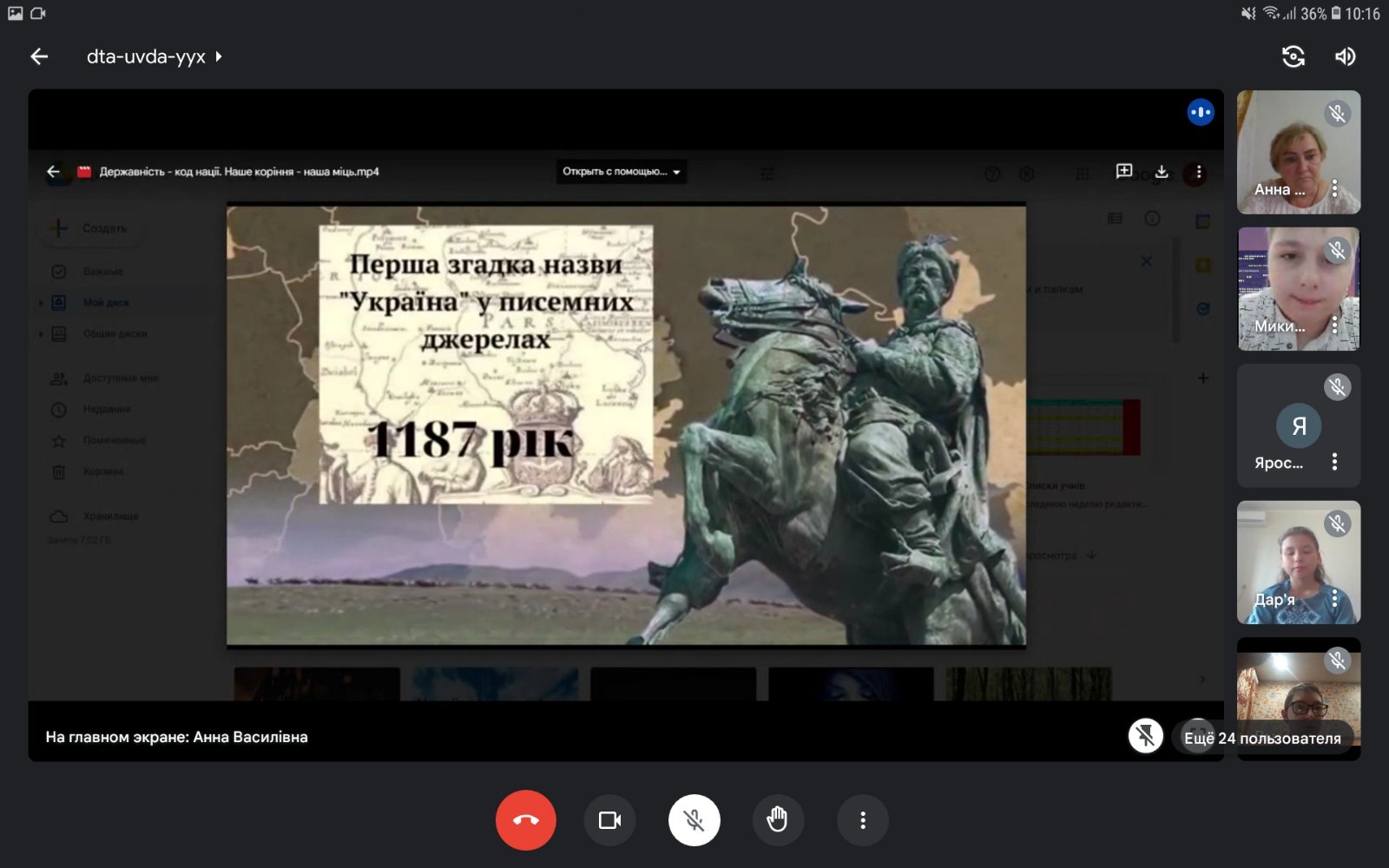
Task: Tap the speaker audio output icon
Action: (1345, 56)
